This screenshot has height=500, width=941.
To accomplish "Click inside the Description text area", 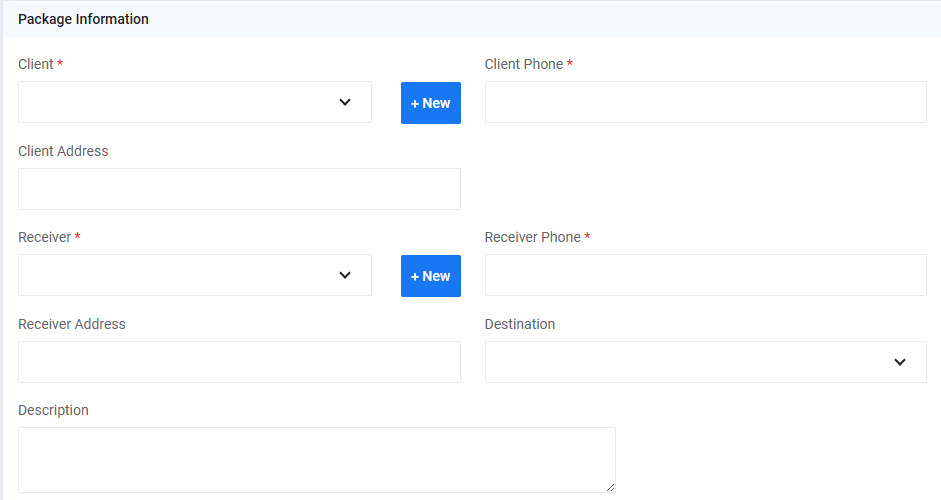I will (316, 460).
